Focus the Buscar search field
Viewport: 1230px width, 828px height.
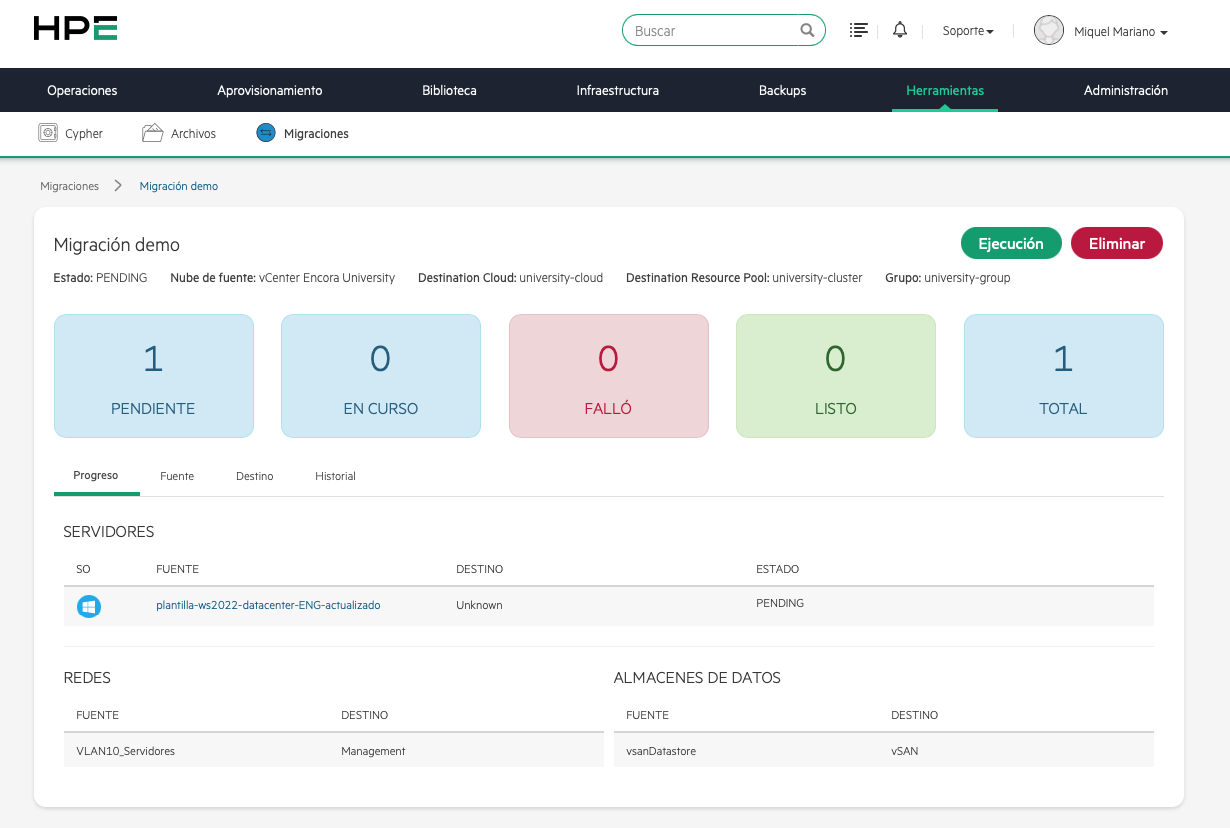[724, 30]
